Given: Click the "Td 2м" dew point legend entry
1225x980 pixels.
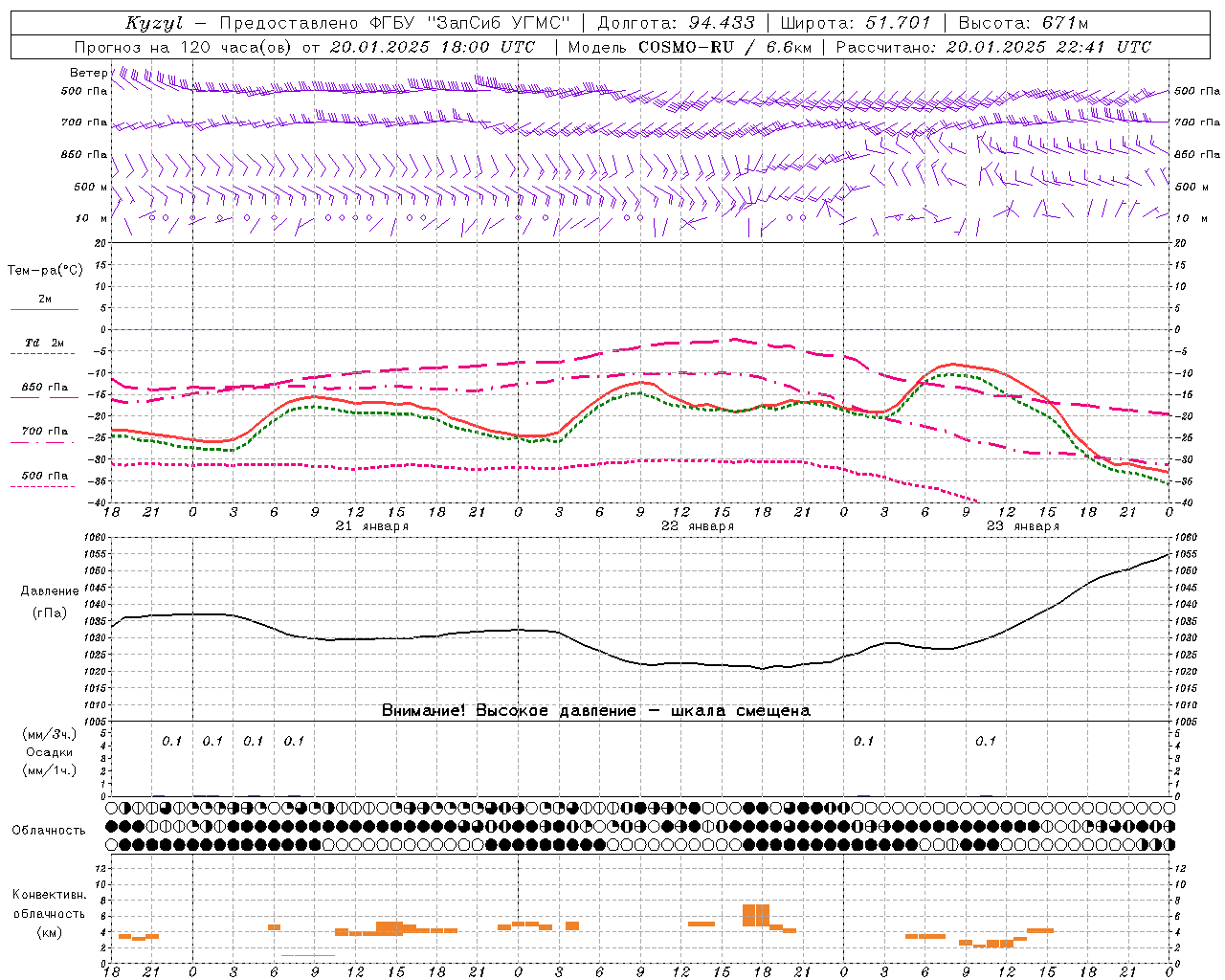Looking at the screenshot, I should [x=45, y=343].
